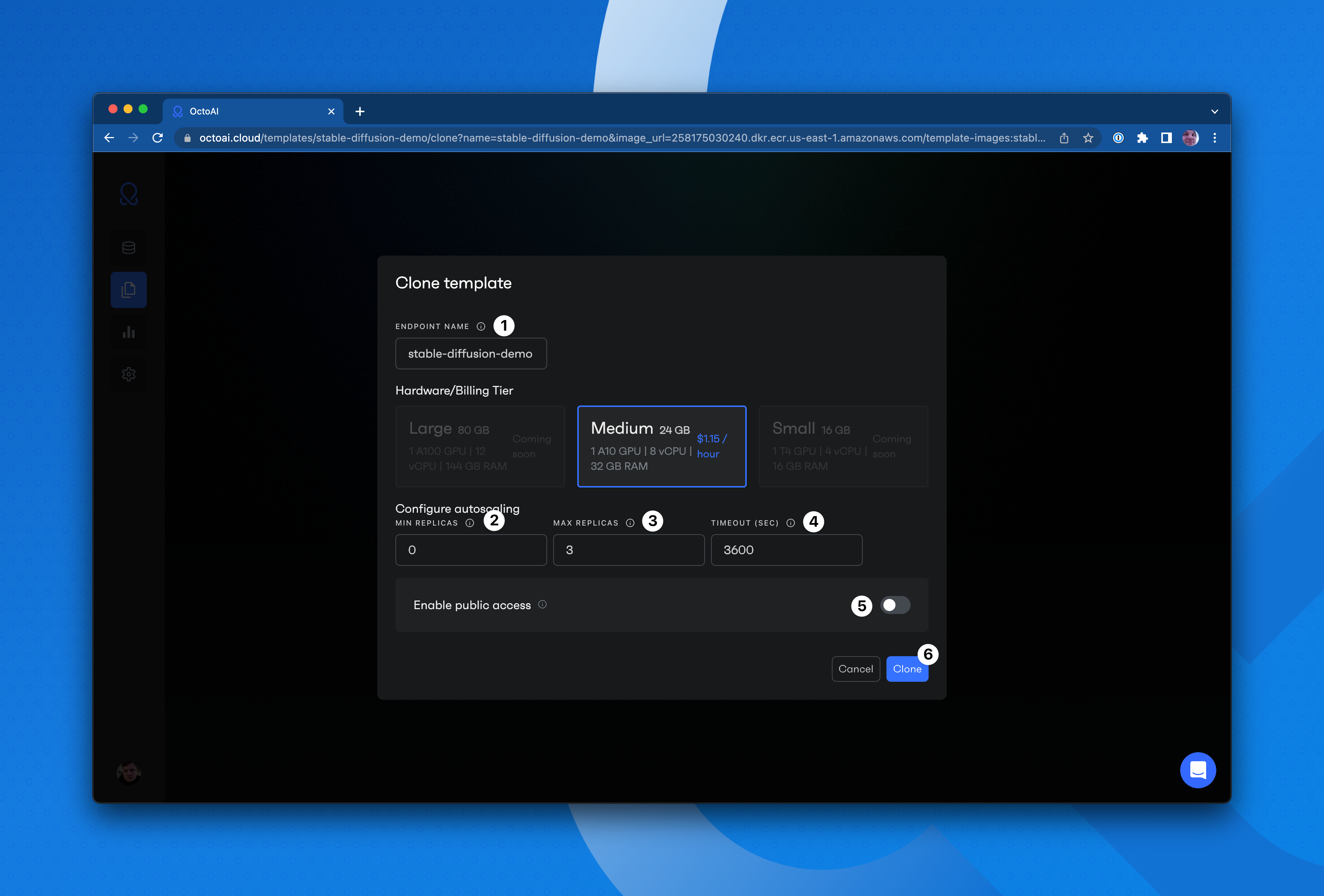
Task: Open the Chrome three-dot menu
Action: (x=1215, y=138)
